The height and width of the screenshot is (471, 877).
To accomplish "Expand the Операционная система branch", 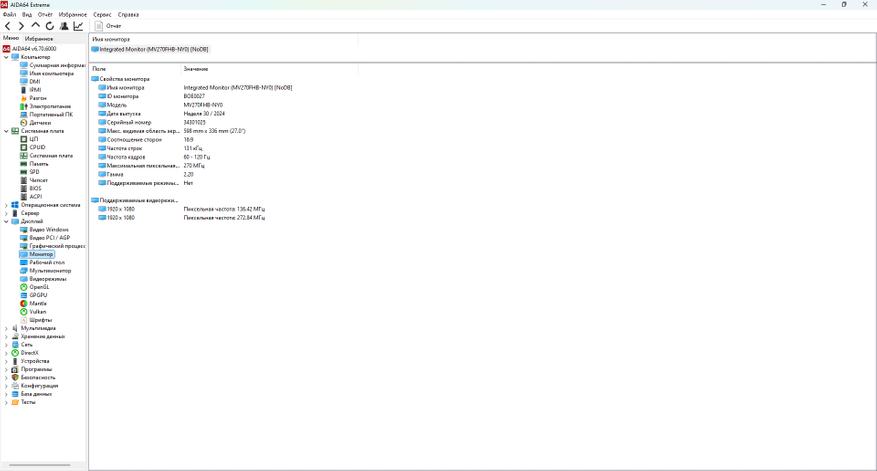I will (x=6, y=205).
